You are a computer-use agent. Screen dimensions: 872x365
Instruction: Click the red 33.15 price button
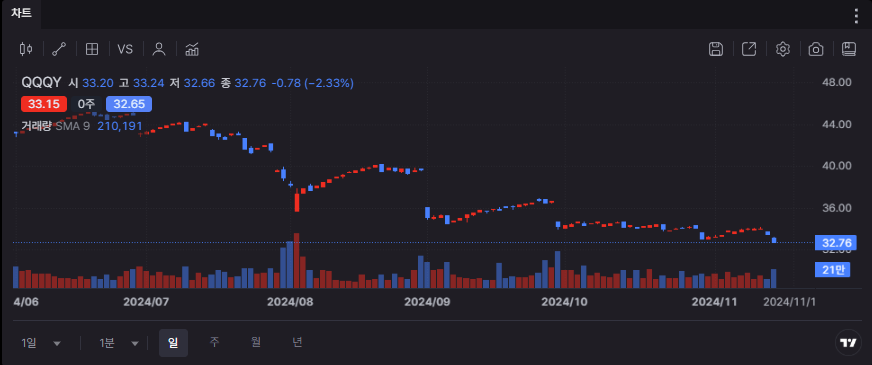coord(44,104)
